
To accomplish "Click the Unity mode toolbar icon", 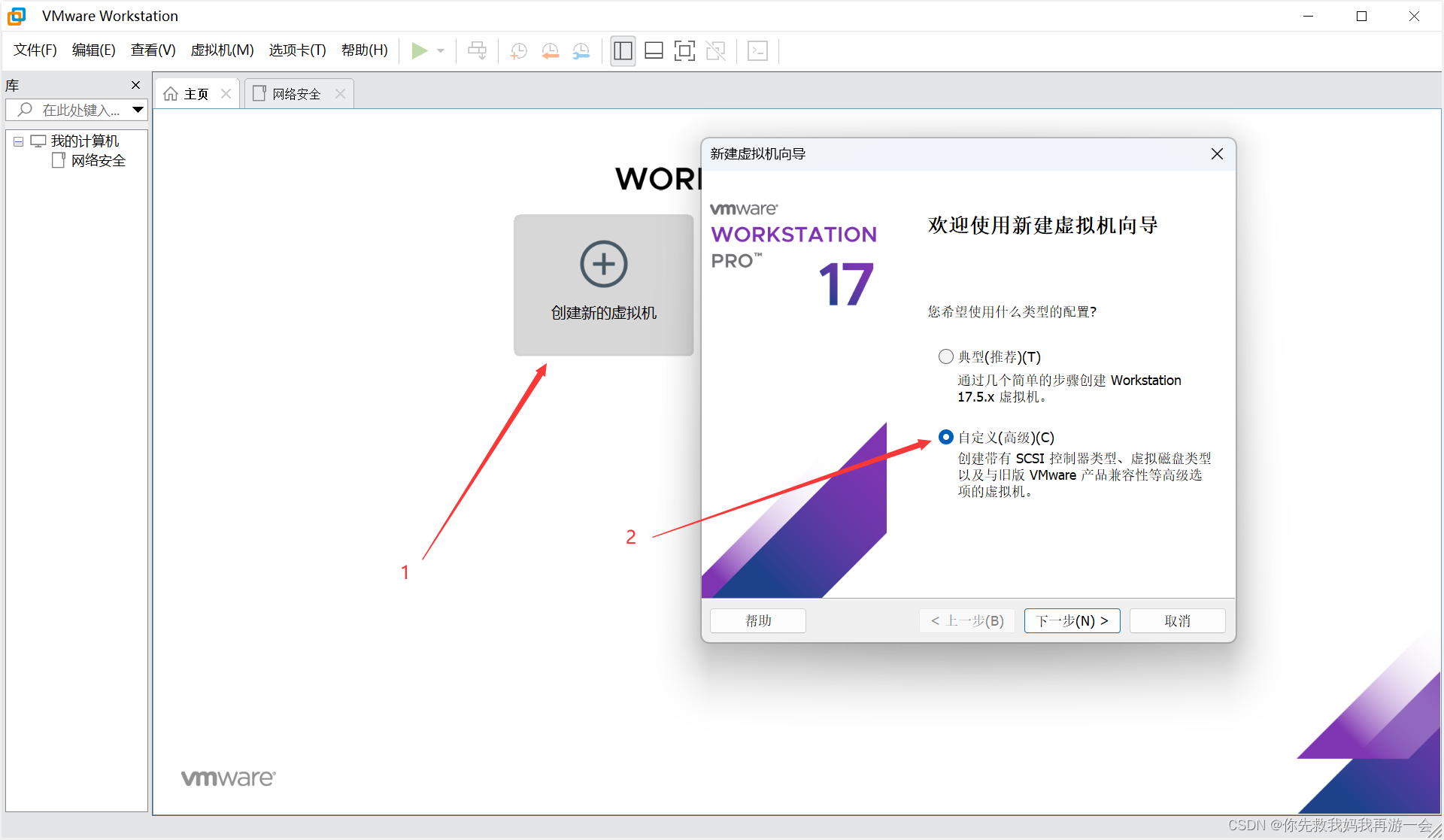I will tap(715, 50).
